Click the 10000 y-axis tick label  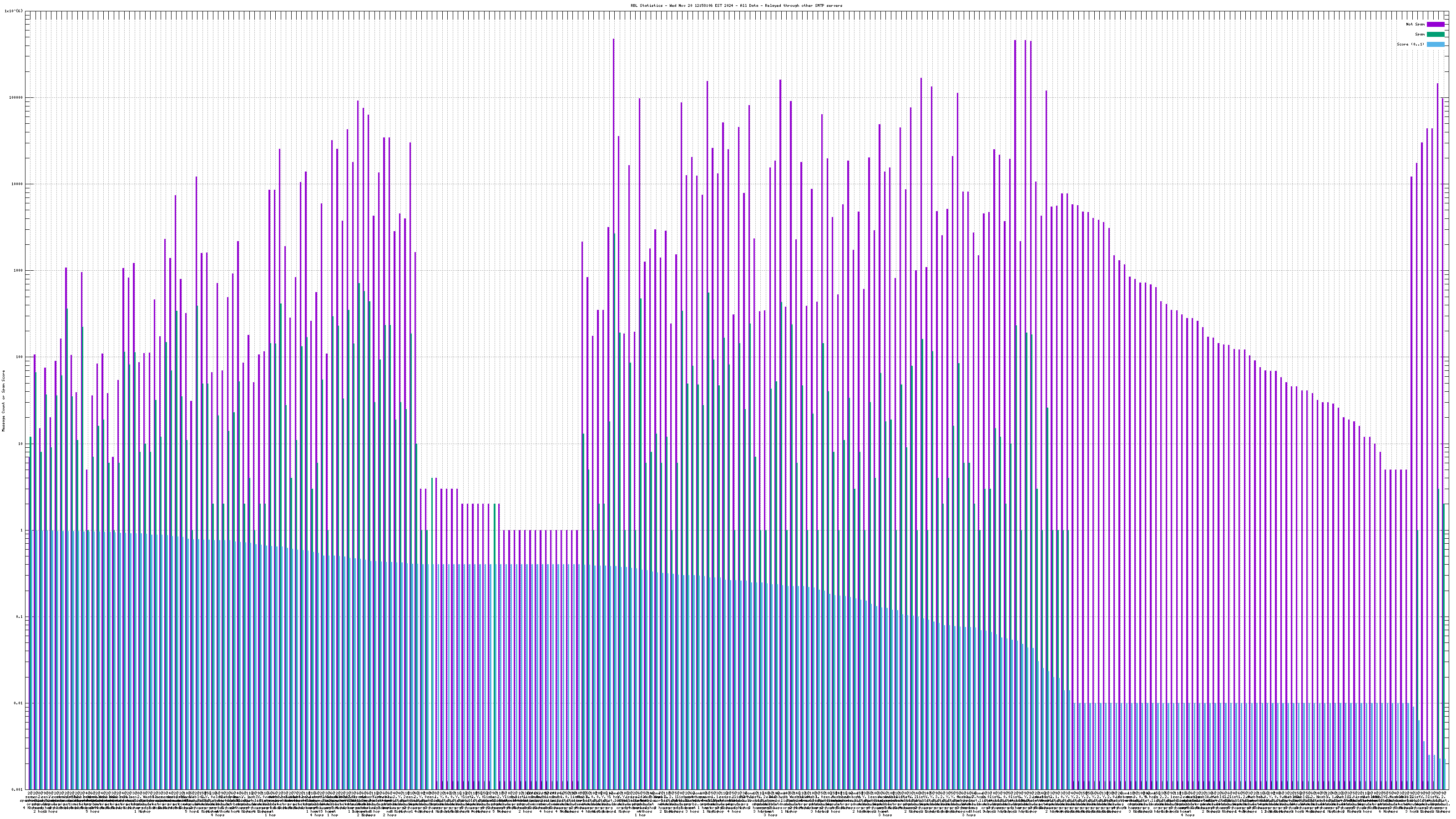coord(18,184)
